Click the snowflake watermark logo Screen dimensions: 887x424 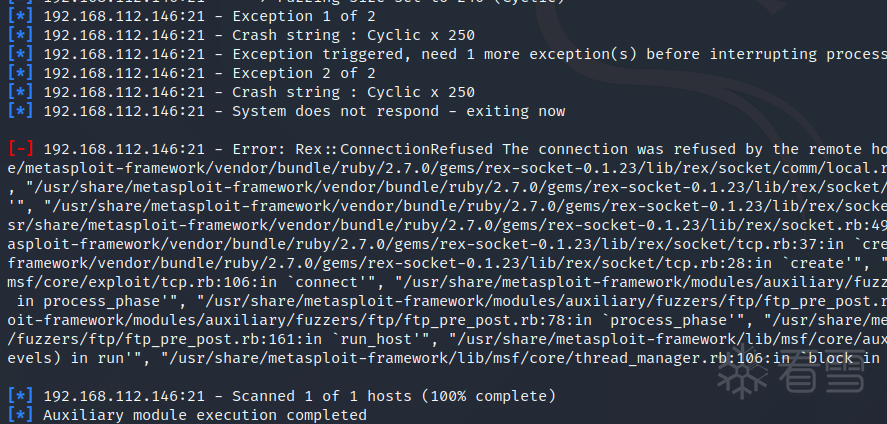tap(742, 371)
